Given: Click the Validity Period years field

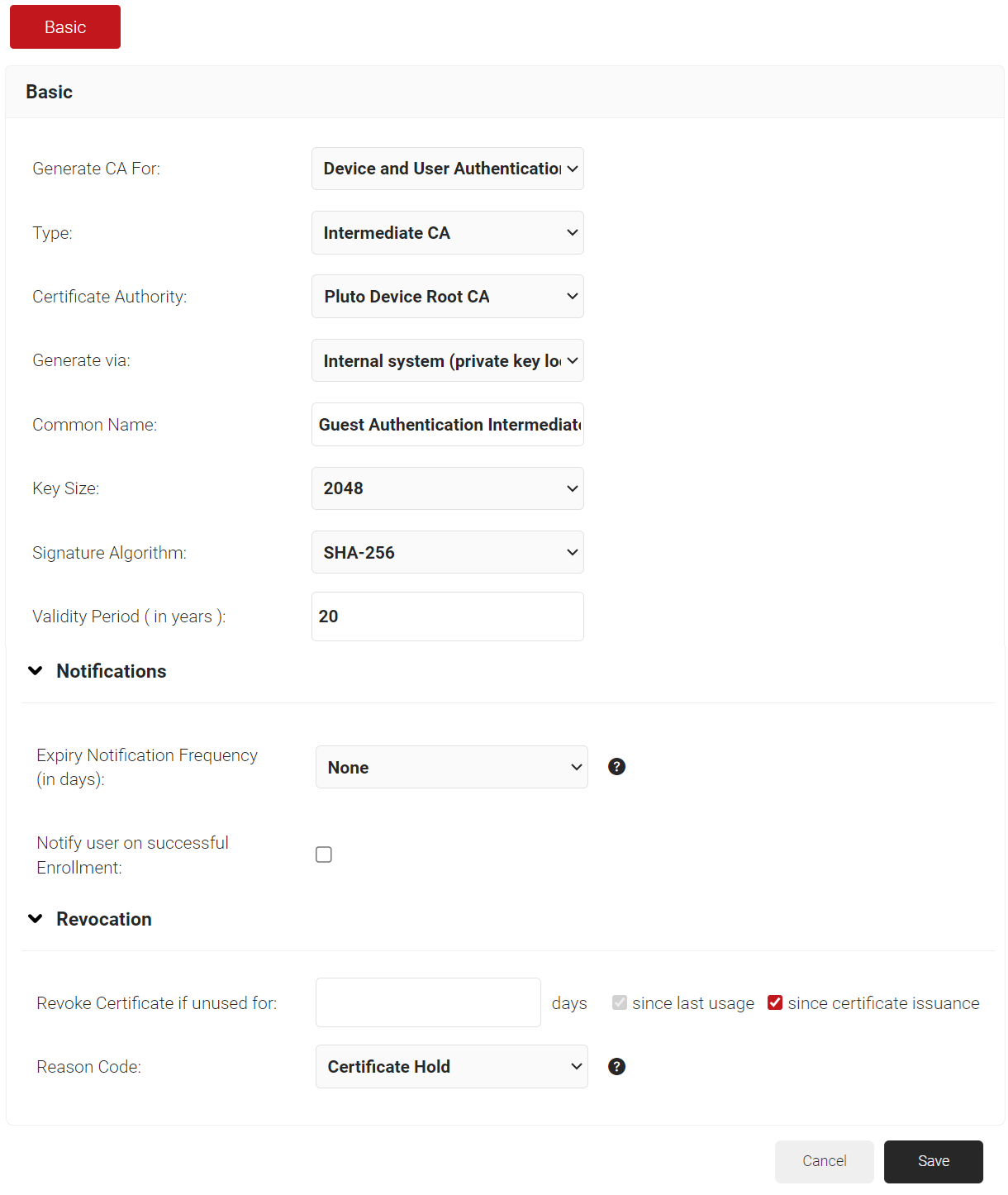Looking at the screenshot, I should [447, 617].
